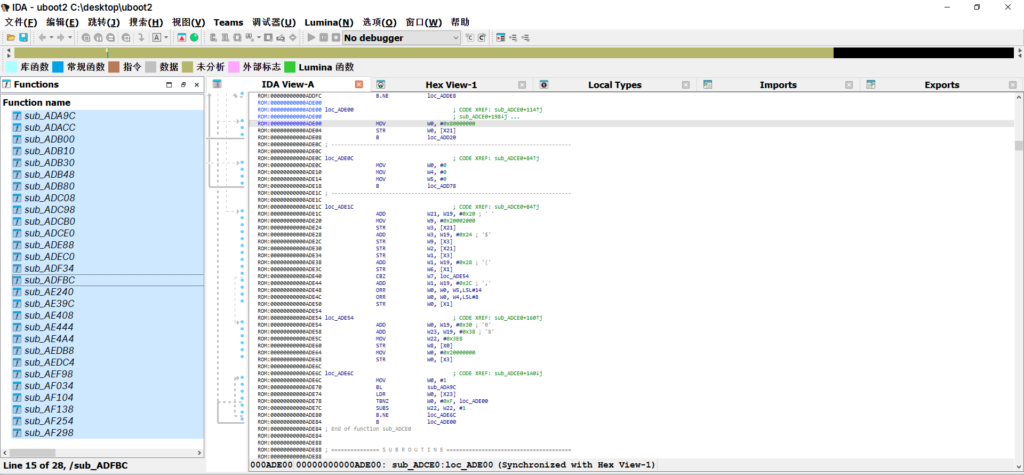Open the forward-arrow history dropdown
1024x475 pixels.
pos(69,38)
